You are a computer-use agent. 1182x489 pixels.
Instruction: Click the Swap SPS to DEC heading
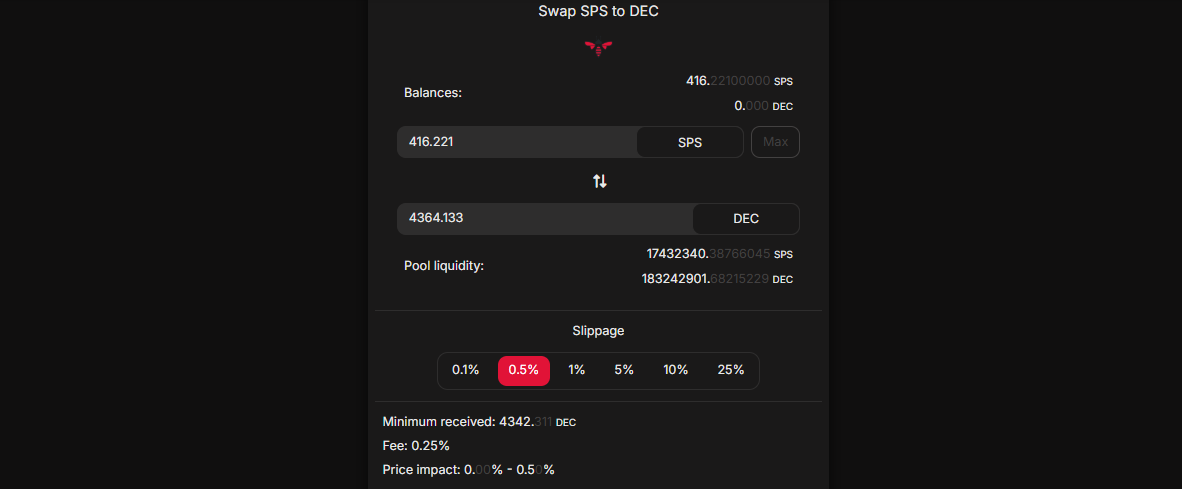pyautogui.click(x=599, y=11)
